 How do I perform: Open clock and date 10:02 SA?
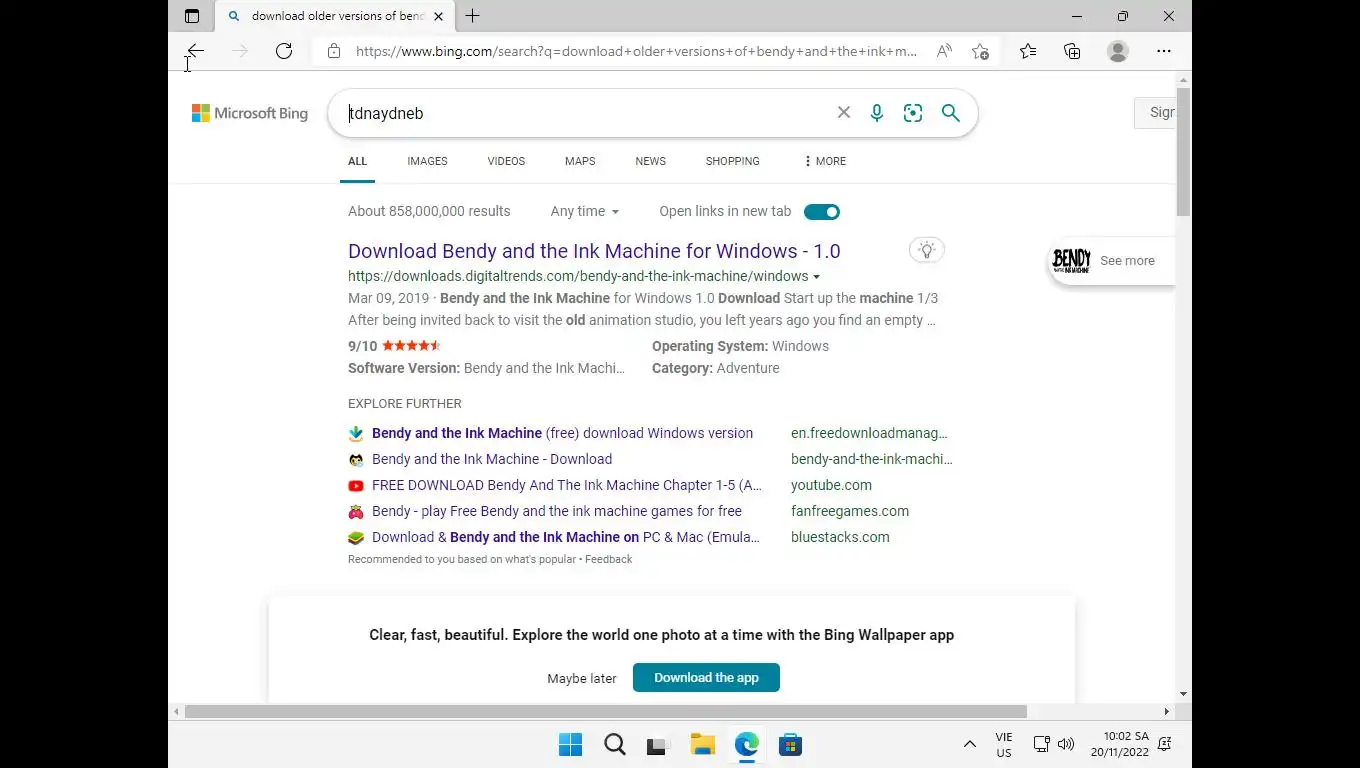(1120, 744)
